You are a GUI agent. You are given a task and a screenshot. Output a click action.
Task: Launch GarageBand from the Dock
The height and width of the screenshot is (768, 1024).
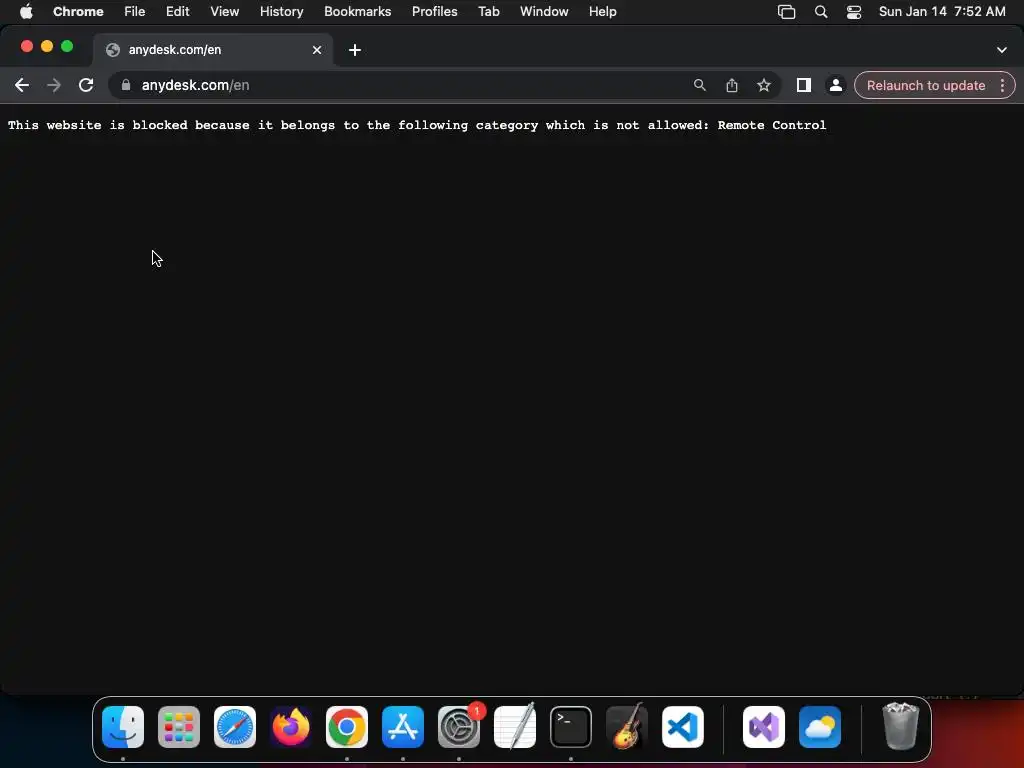tap(627, 726)
